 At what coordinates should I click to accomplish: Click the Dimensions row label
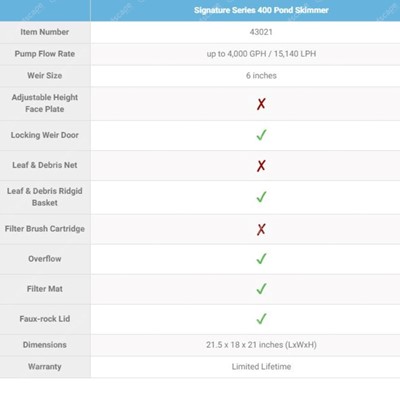pyautogui.click(x=45, y=345)
